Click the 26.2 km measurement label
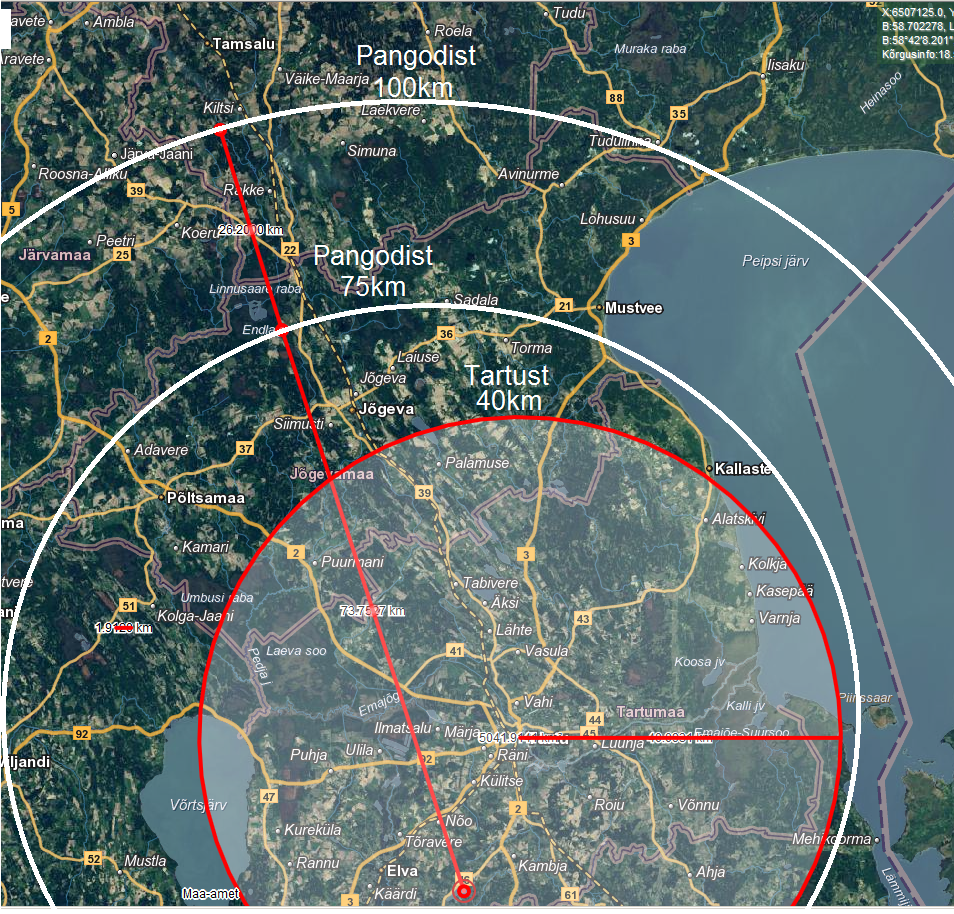Screen dimensions: 954x914 tap(251, 230)
